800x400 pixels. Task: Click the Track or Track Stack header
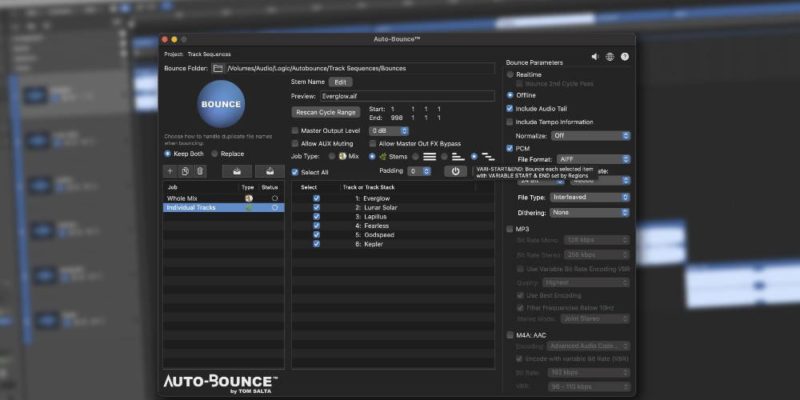pos(368,187)
